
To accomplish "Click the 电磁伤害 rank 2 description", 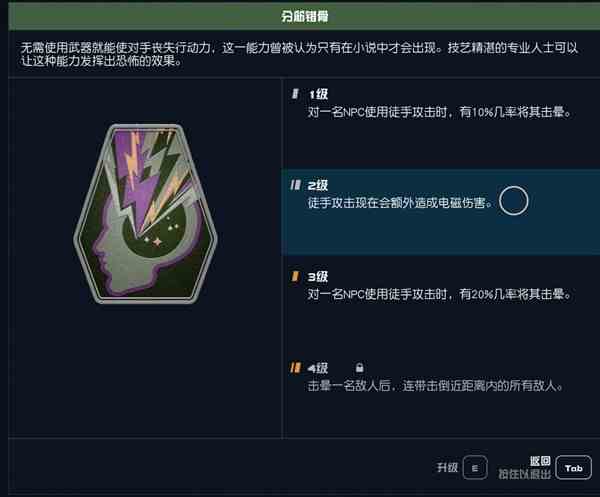I will click(x=400, y=203).
